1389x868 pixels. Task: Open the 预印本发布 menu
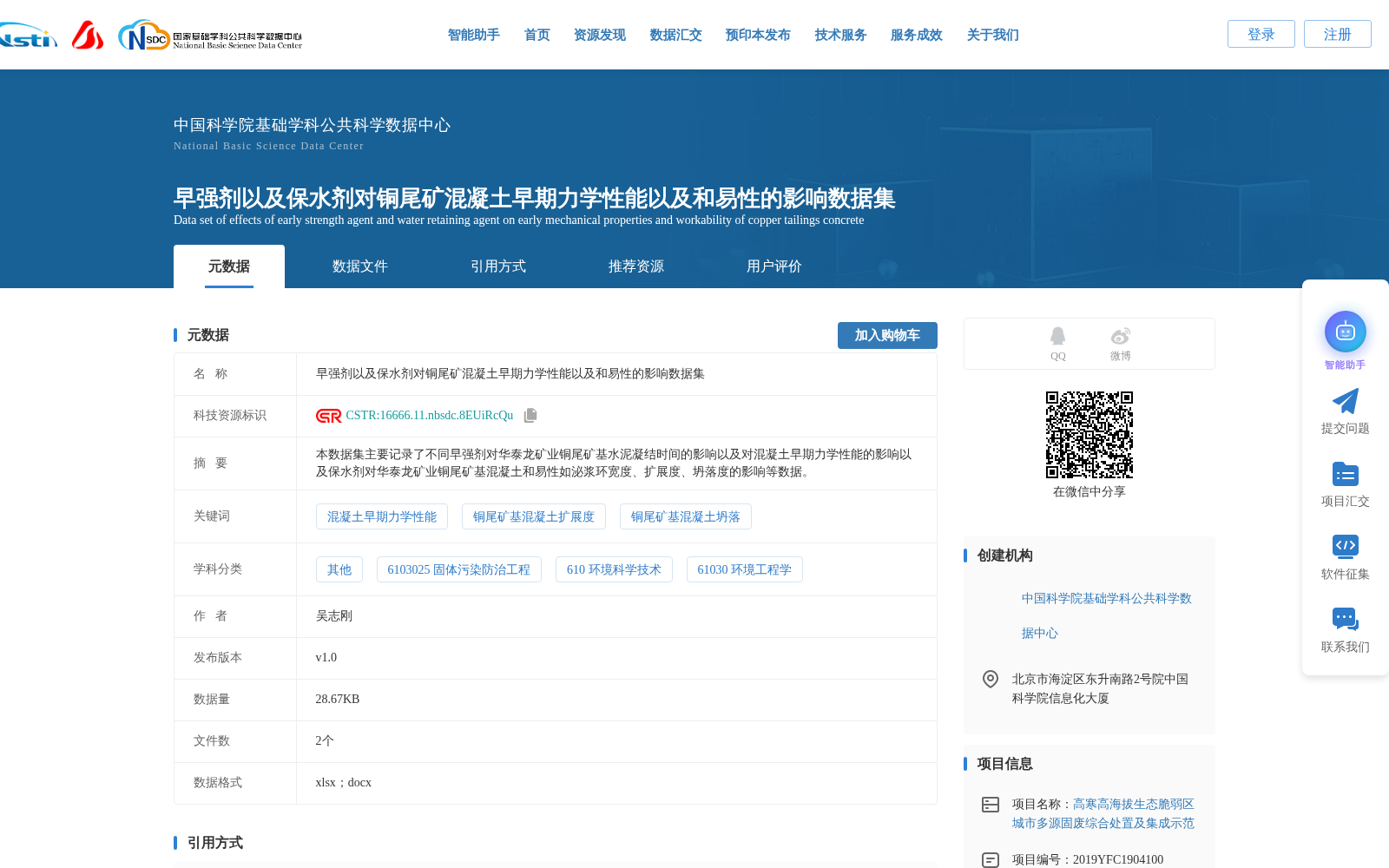coord(758,35)
